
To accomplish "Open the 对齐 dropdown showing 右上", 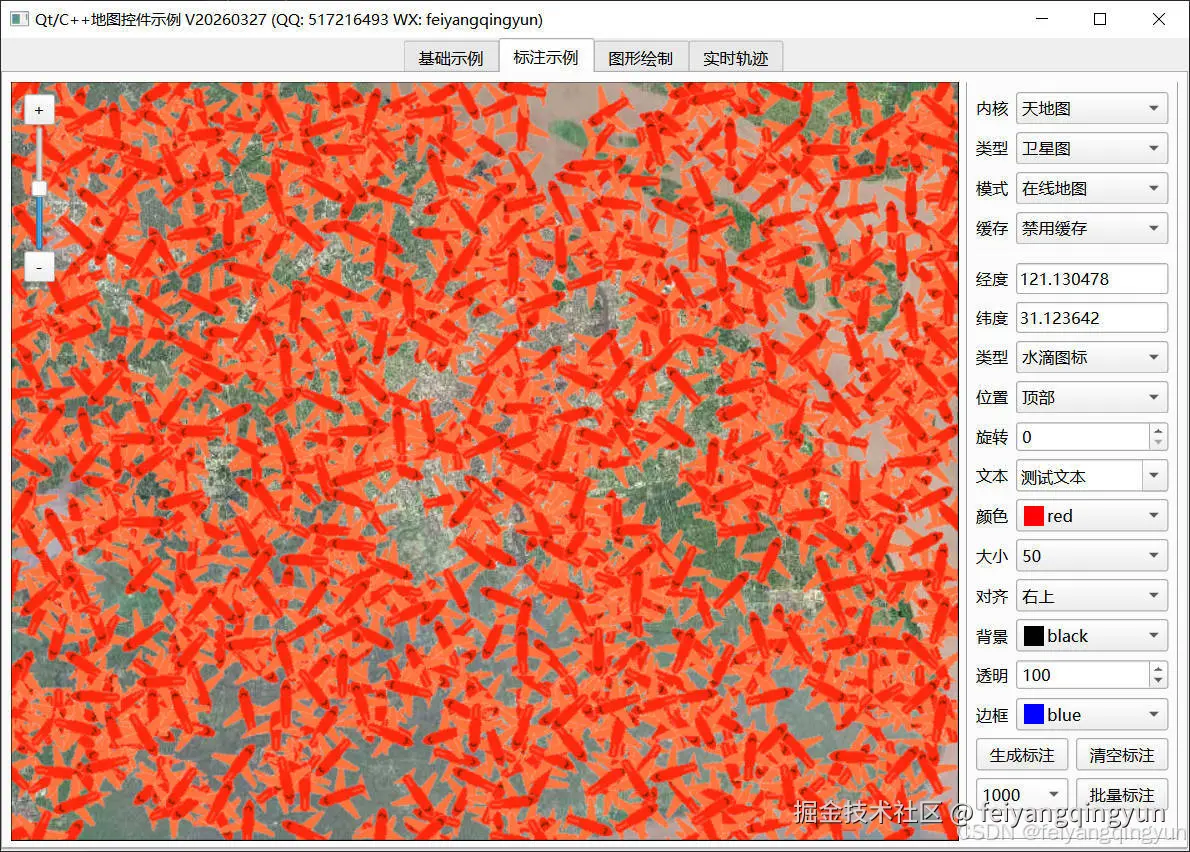I will coord(1091,596).
